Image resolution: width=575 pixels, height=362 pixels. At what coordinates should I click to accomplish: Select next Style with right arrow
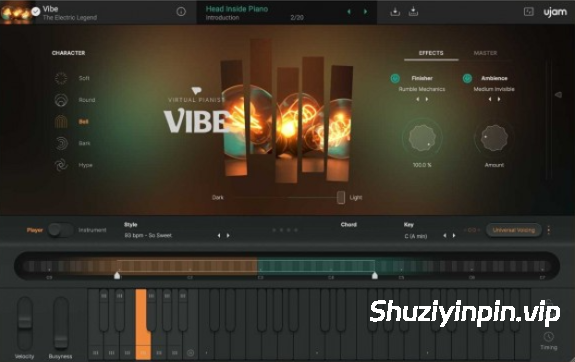(228, 235)
